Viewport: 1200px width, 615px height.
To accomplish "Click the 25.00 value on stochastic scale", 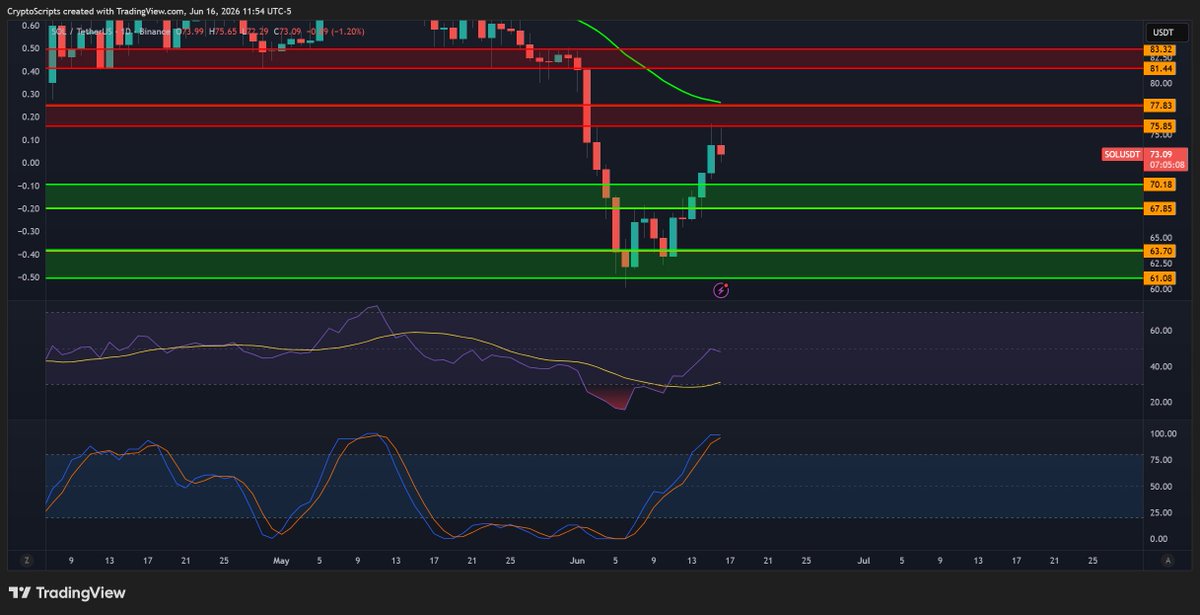I will [x=1161, y=513].
